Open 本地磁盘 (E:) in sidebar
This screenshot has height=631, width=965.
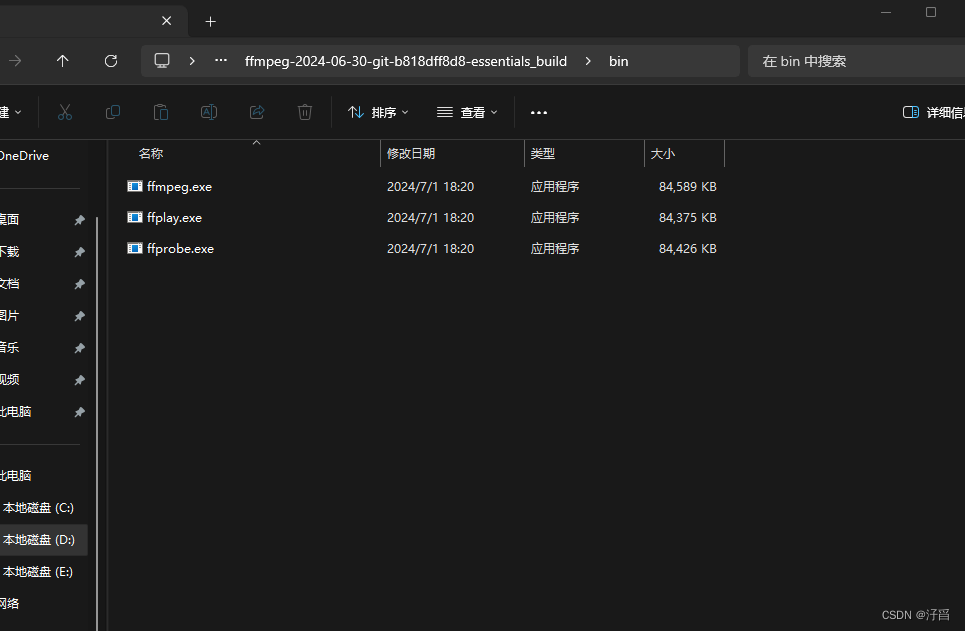tap(38, 572)
